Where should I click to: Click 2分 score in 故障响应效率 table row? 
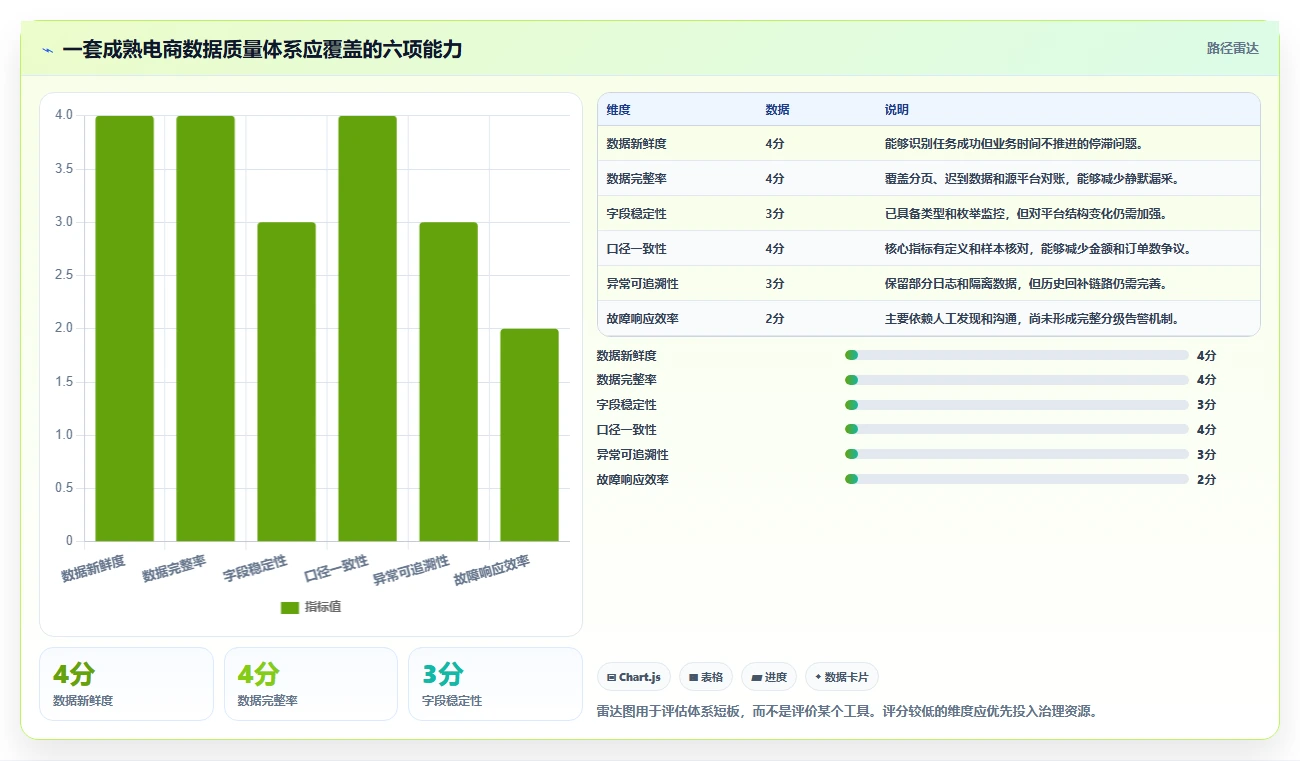tap(775, 319)
